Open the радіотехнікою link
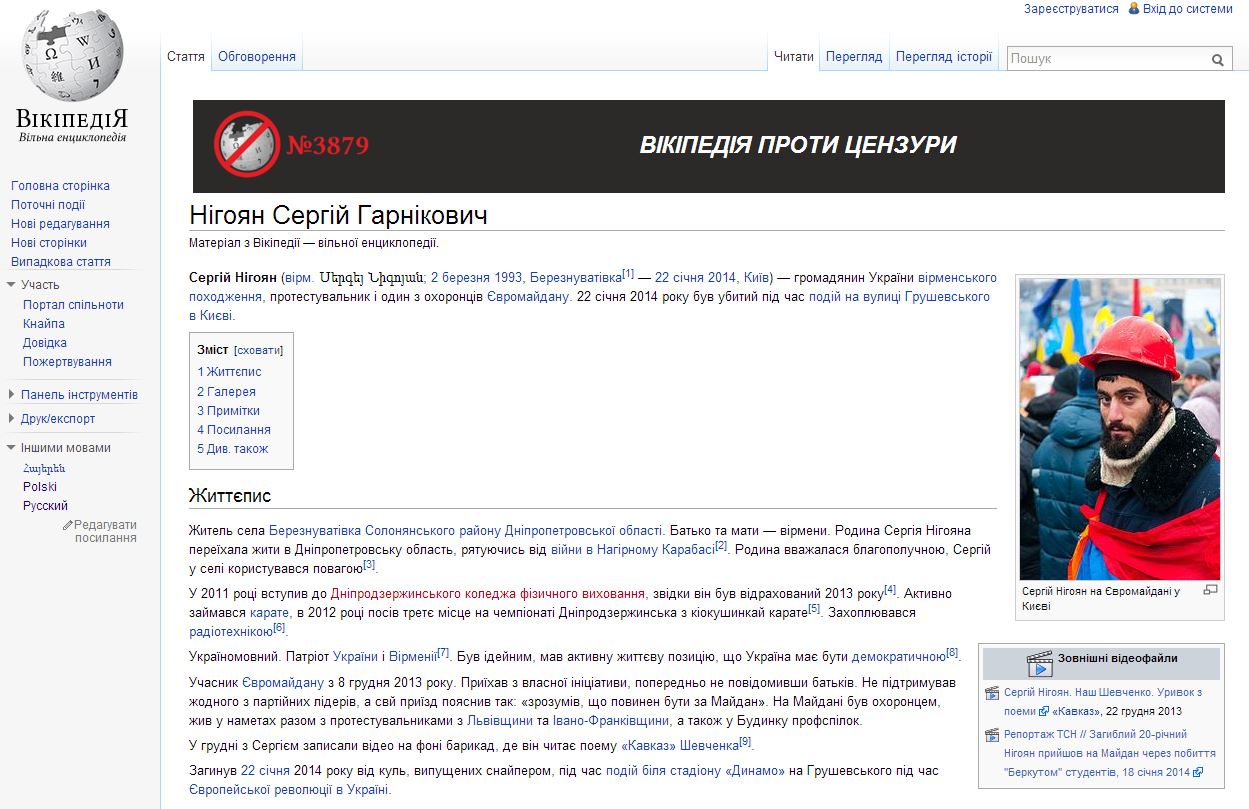The height and width of the screenshot is (809, 1249). pyautogui.click(x=231, y=632)
